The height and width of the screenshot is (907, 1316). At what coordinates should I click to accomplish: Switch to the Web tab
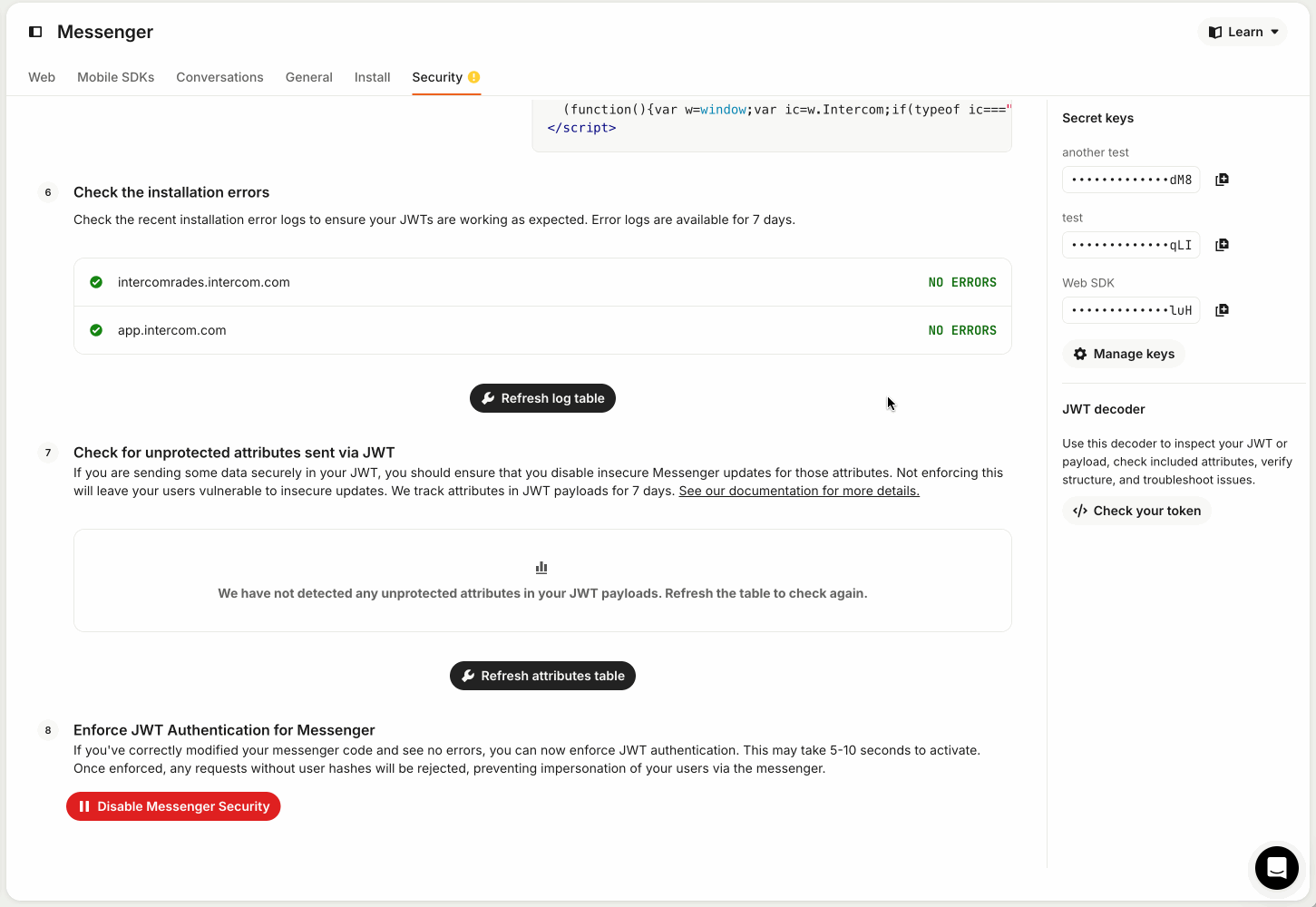coord(42,77)
